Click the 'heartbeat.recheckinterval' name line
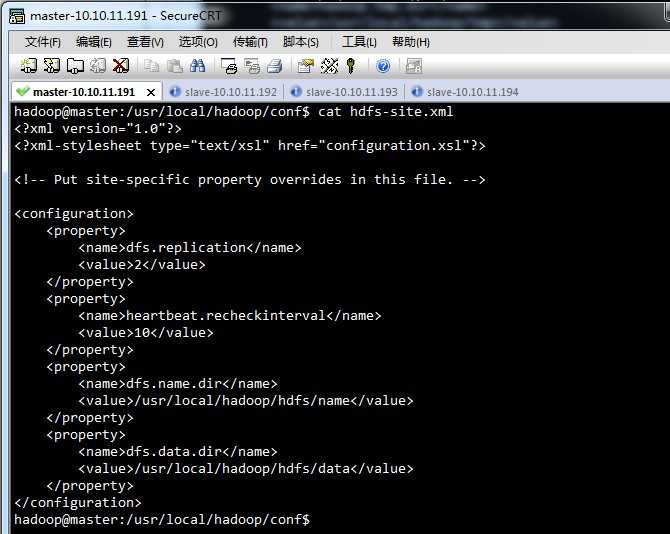Screen dimensions: 670x534 pos(229,316)
